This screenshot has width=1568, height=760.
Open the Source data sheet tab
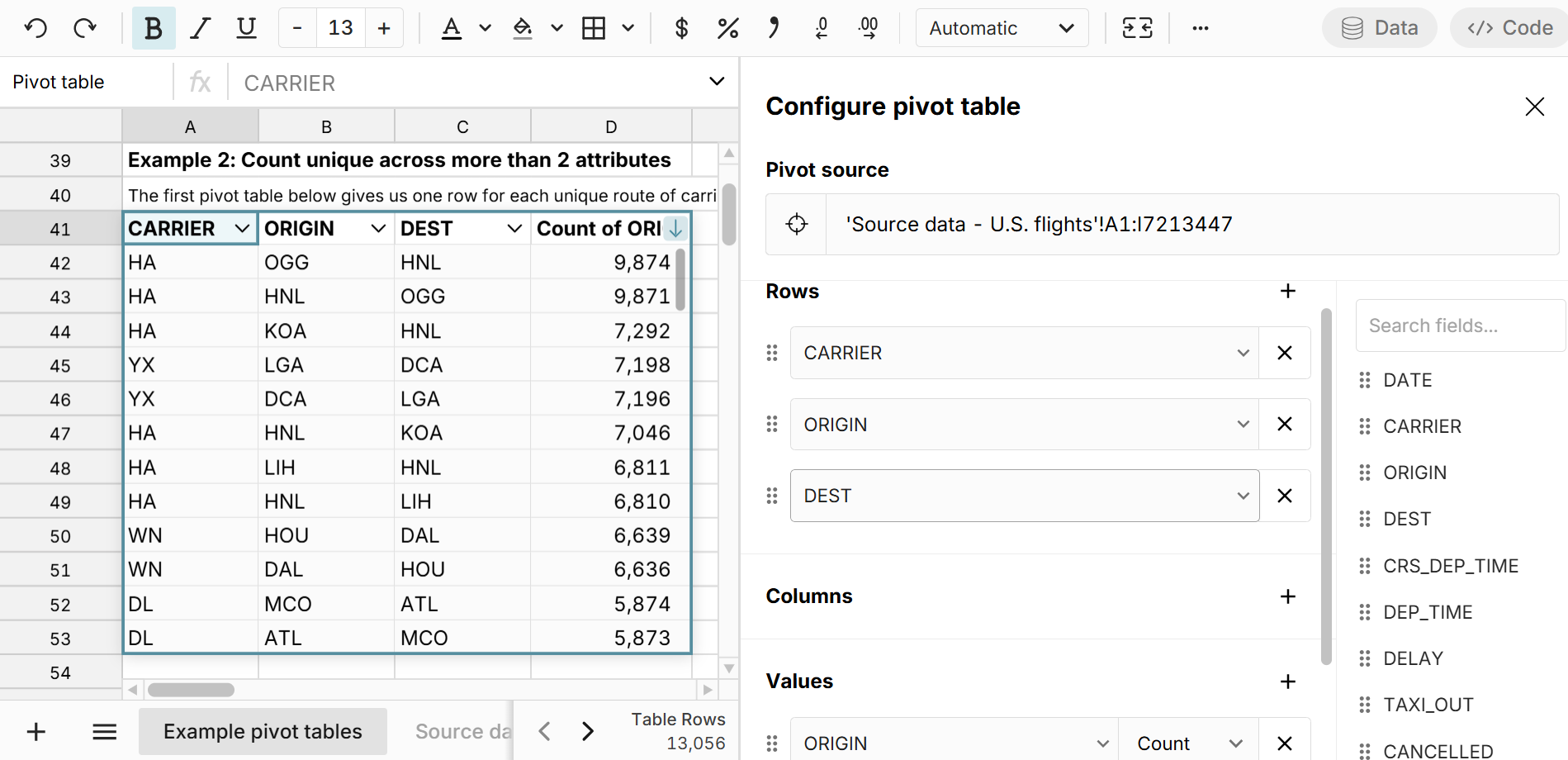click(462, 731)
